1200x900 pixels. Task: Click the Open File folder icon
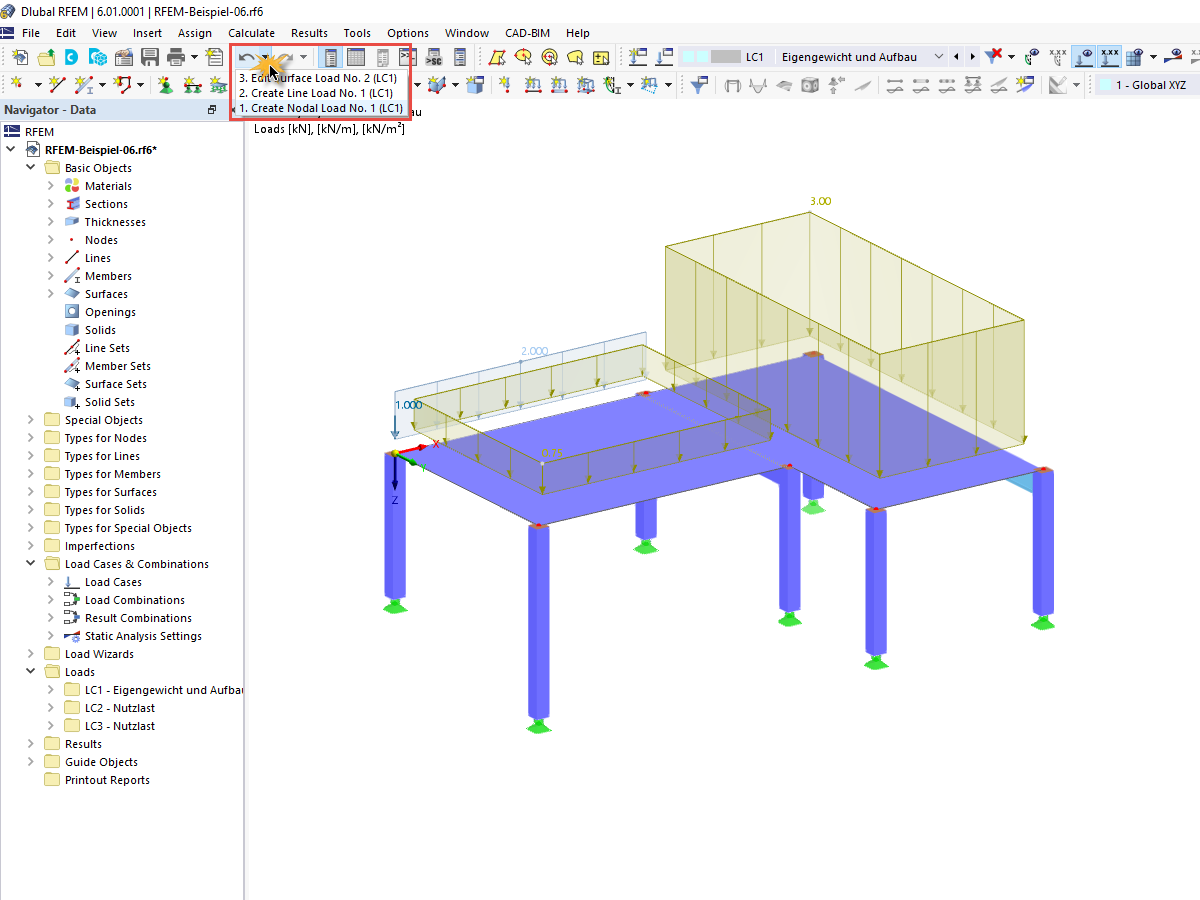click(x=46, y=57)
